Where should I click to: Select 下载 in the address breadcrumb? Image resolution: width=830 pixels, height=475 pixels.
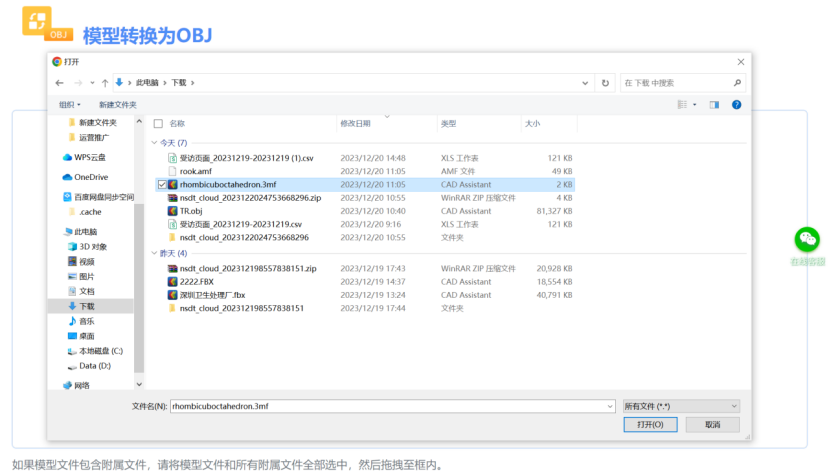(179, 83)
